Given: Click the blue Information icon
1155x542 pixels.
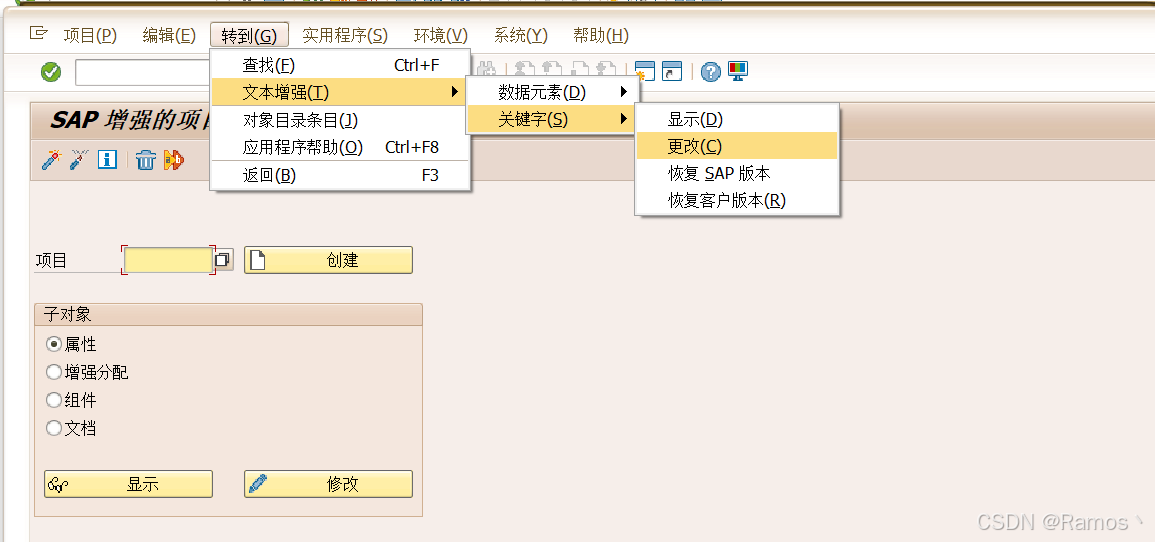Looking at the screenshot, I should [108, 160].
